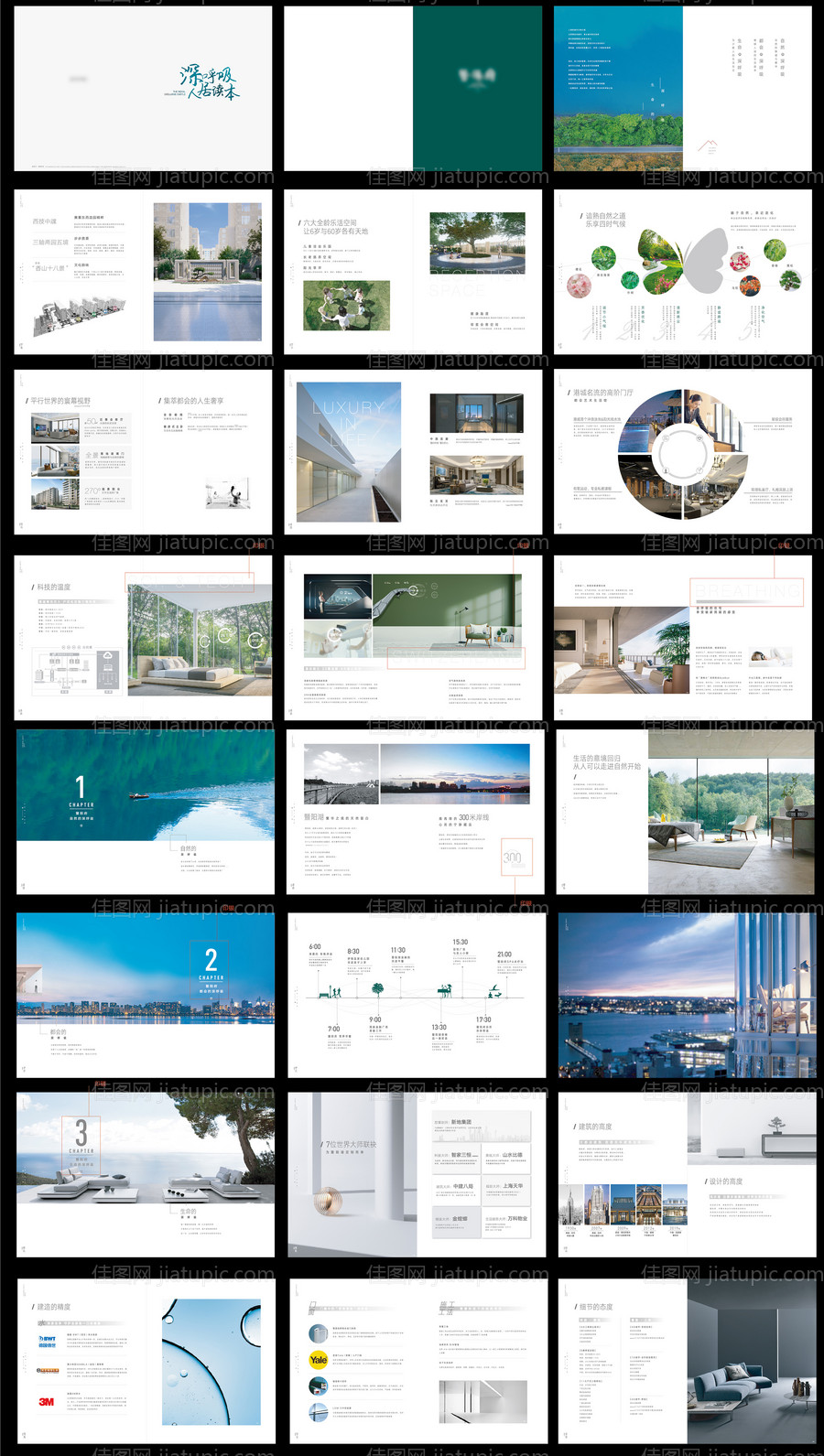Click the teal calligraphy title logo
The width and height of the screenshot is (824, 1456).
click(x=210, y=81)
